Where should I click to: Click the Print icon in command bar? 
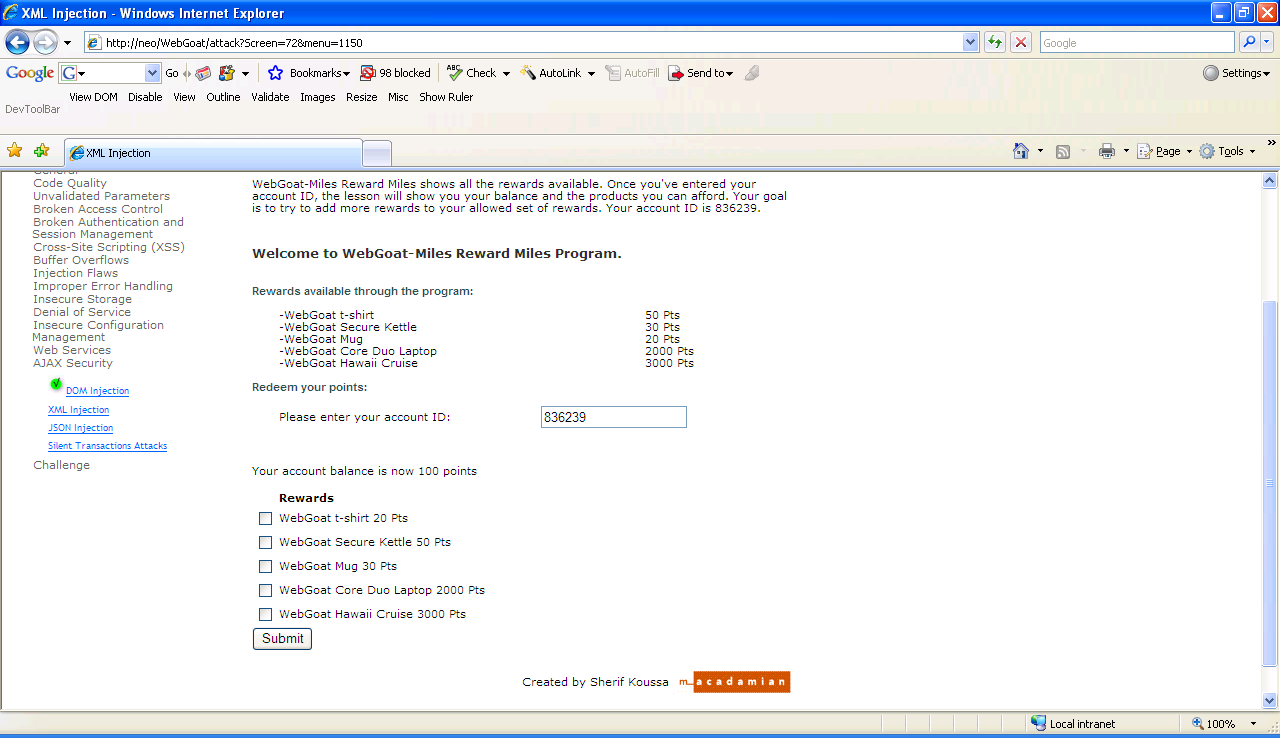click(1107, 151)
